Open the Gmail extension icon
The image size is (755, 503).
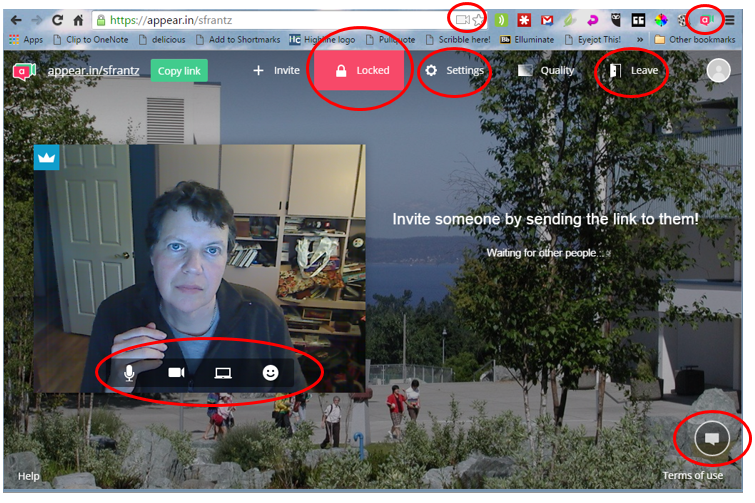tap(547, 20)
